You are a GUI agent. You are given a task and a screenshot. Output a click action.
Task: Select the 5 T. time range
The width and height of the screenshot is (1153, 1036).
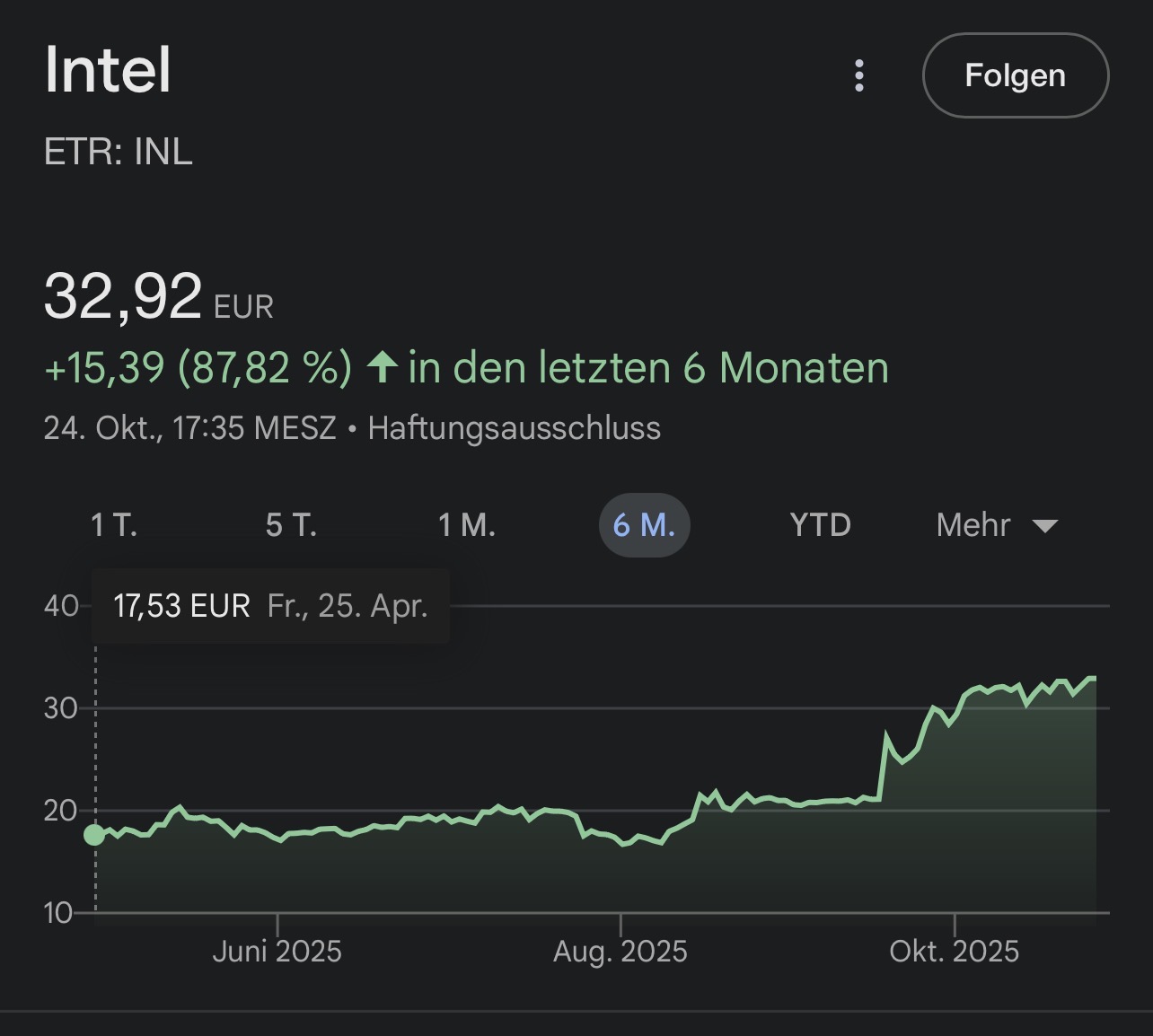point(291,525)
